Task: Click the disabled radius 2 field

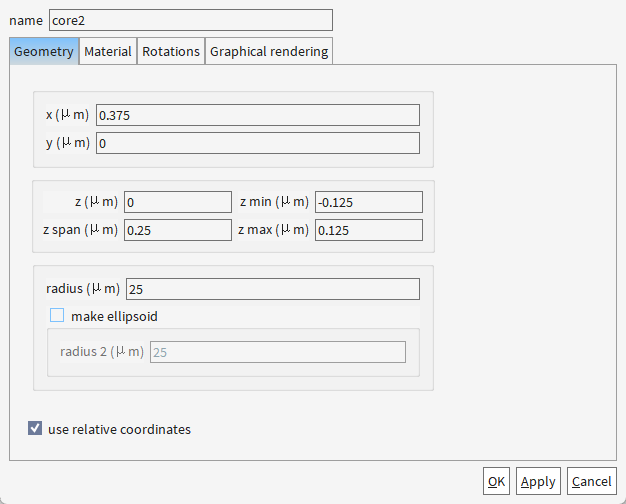Action: pos(278,352)
